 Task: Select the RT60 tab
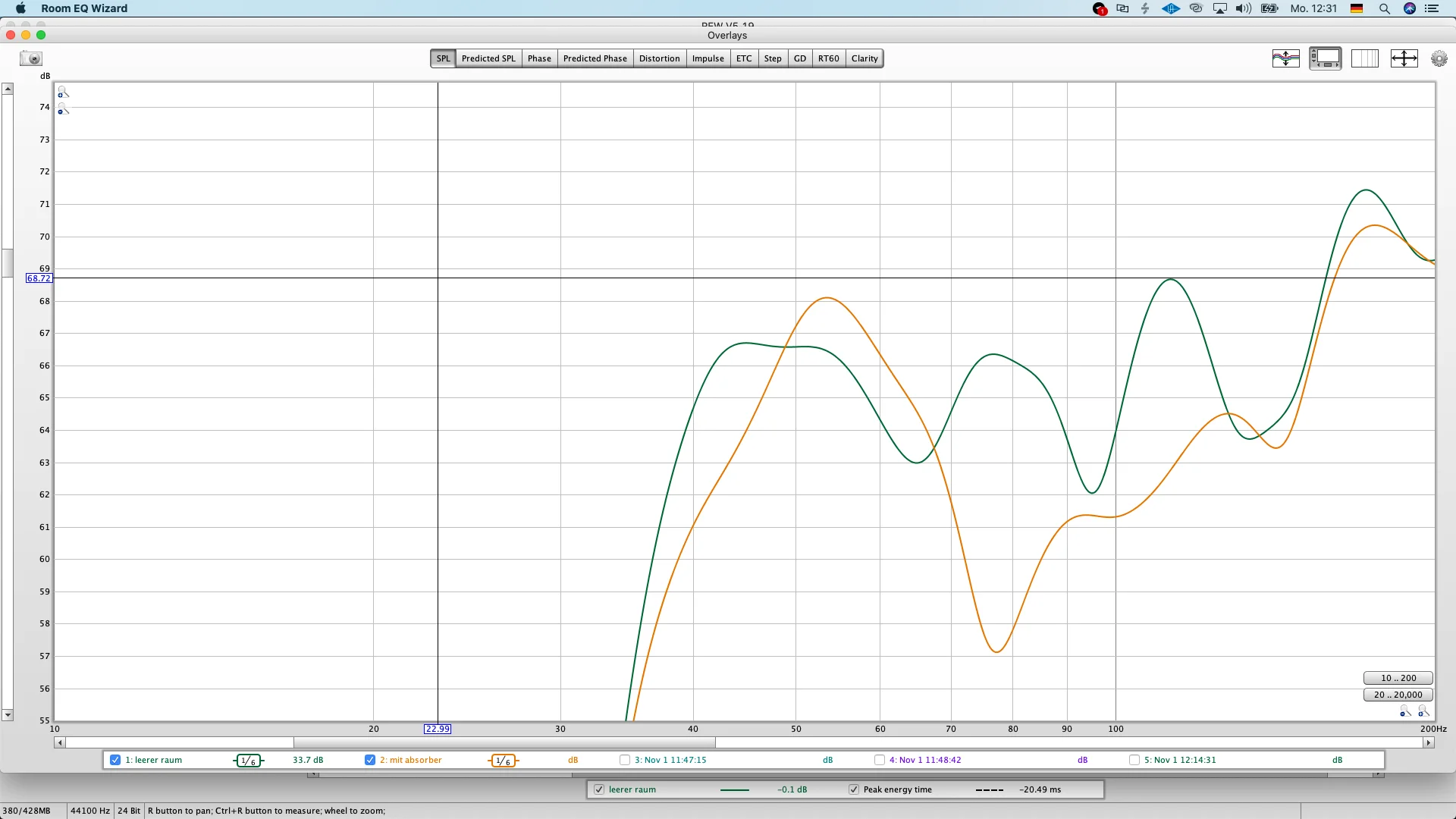pyautogui.click(x=828, y=58)
